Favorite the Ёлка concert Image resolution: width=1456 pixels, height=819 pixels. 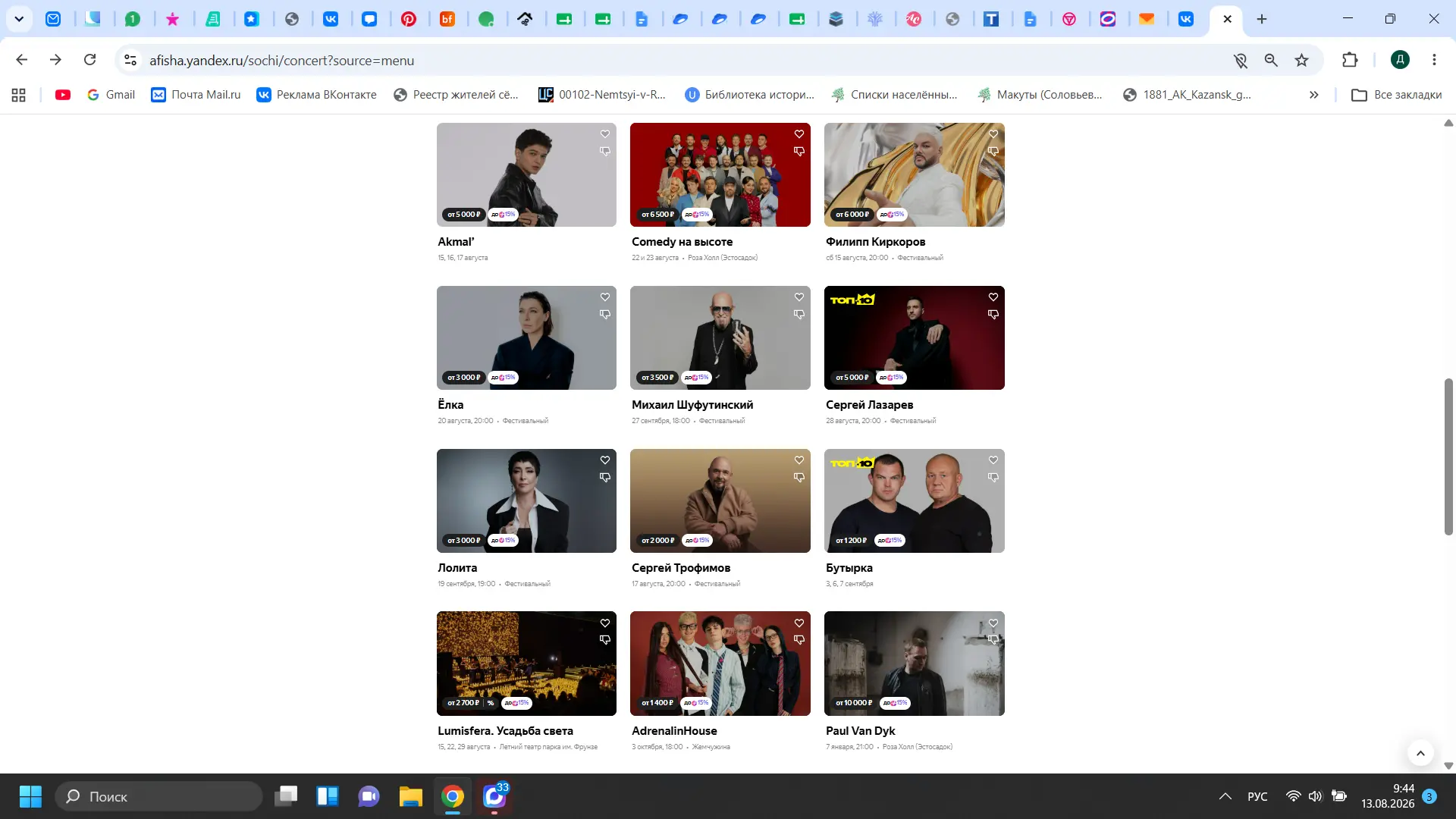pyautogui.click(x=605, y=297)
